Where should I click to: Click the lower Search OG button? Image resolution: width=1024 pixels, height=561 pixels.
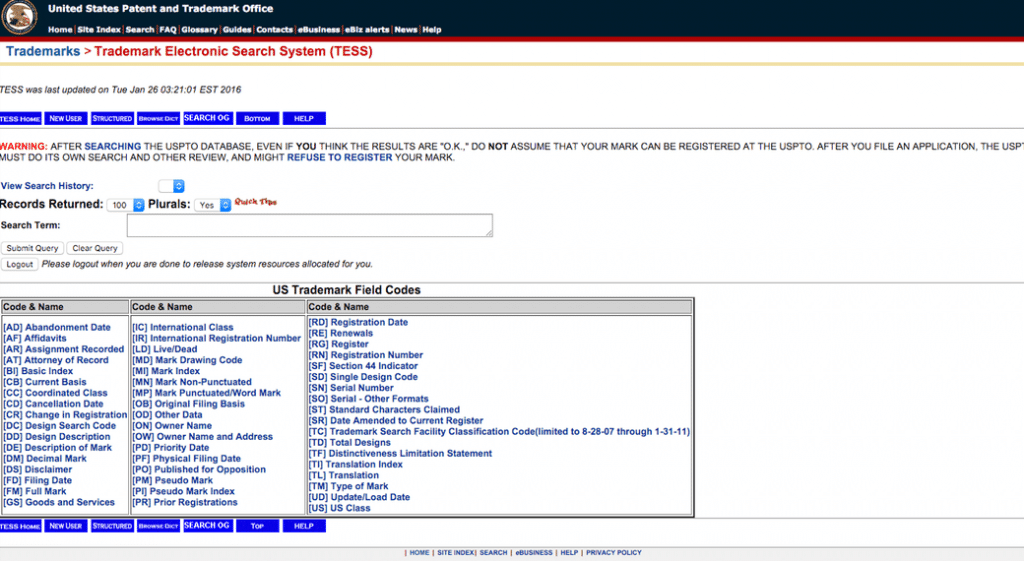(x=207, y=526)
